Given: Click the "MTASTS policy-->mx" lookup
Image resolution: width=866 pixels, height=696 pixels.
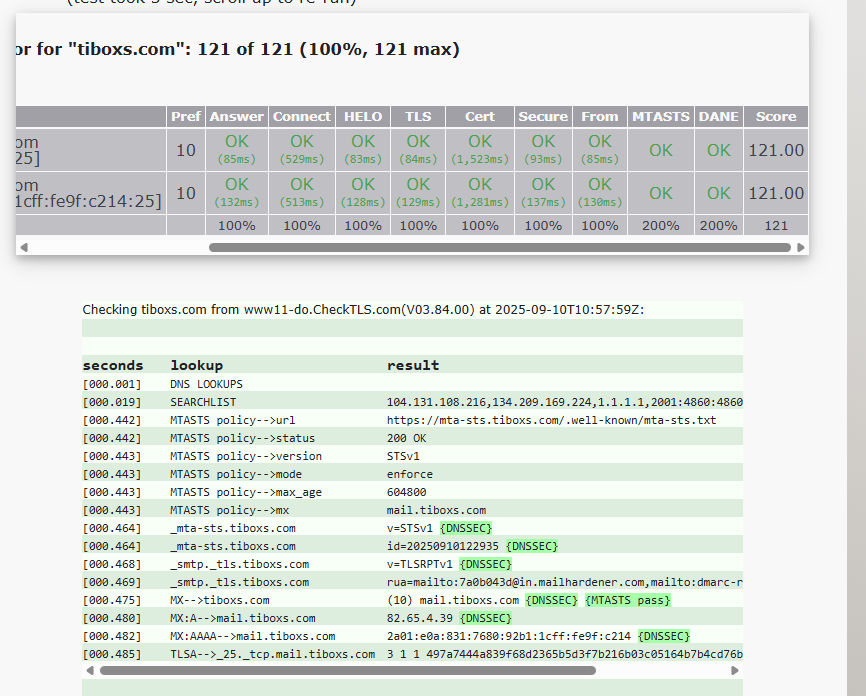Looking at the screenshot, I should [230, 510].
